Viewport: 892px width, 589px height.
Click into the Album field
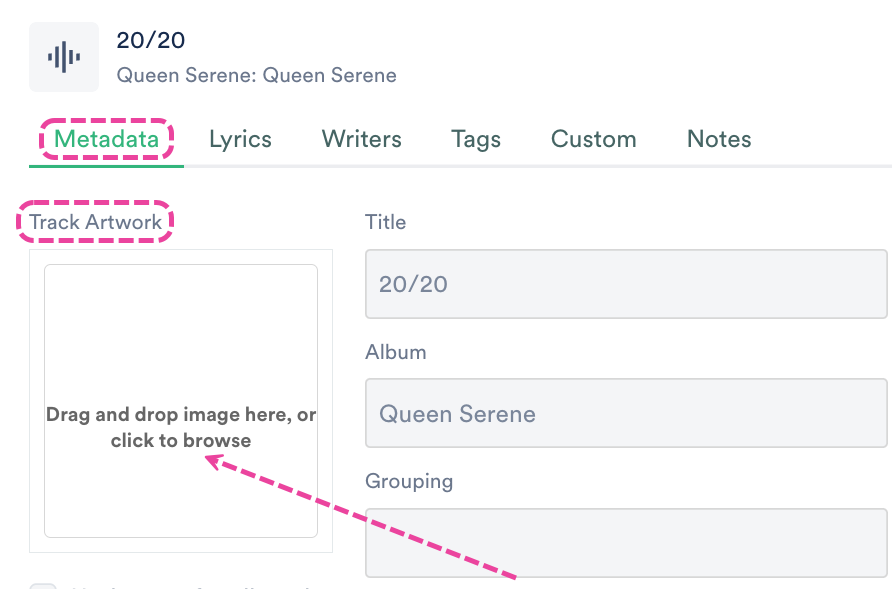[x=626, y=413]
